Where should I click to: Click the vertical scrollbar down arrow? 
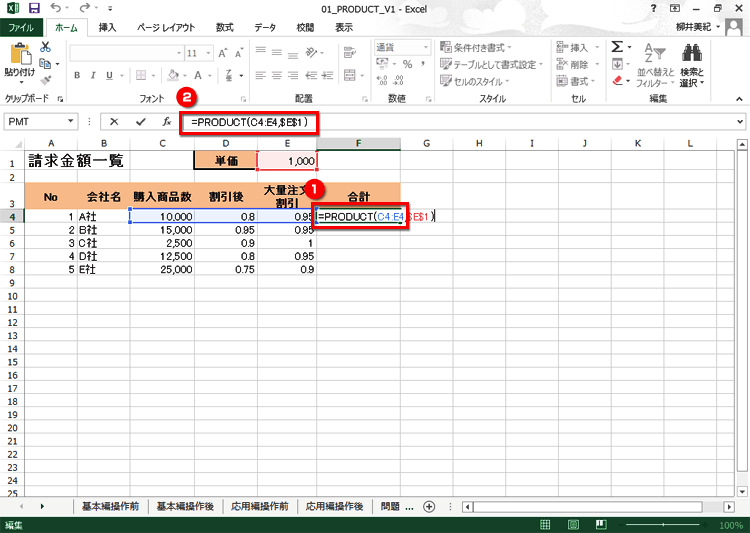coord(742,491)
